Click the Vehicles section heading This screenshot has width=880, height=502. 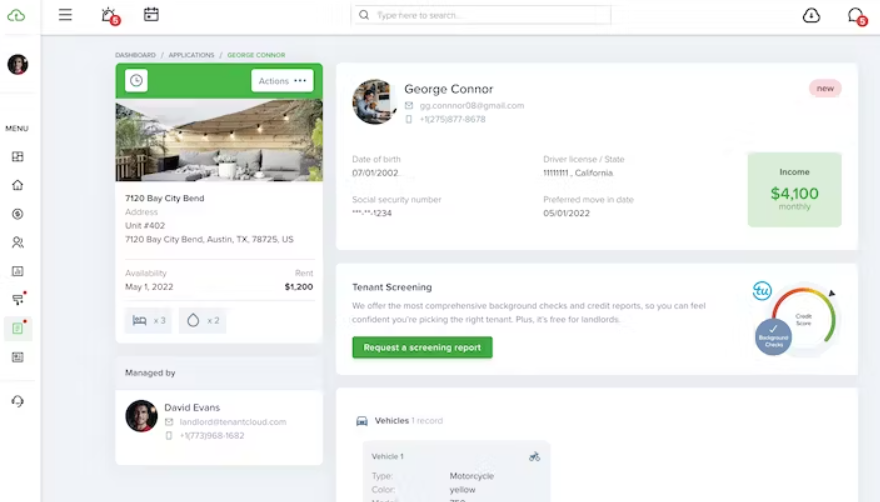point(392,421)
